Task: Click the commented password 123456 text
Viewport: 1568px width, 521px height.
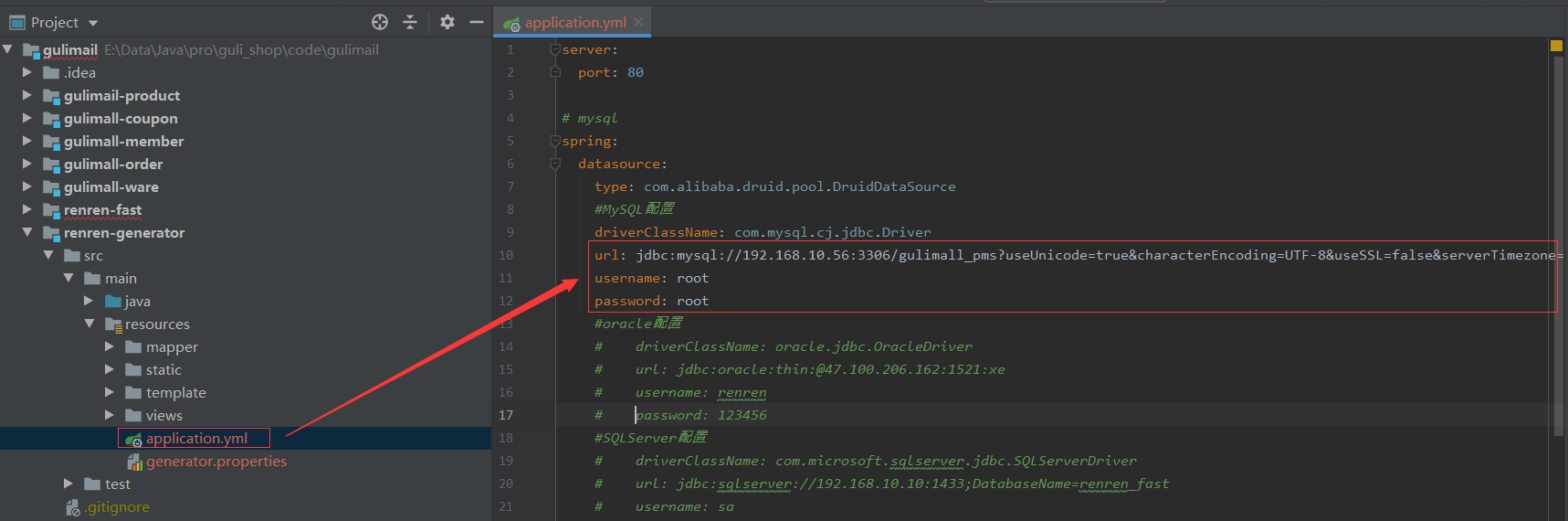Action: click(701, 415)
